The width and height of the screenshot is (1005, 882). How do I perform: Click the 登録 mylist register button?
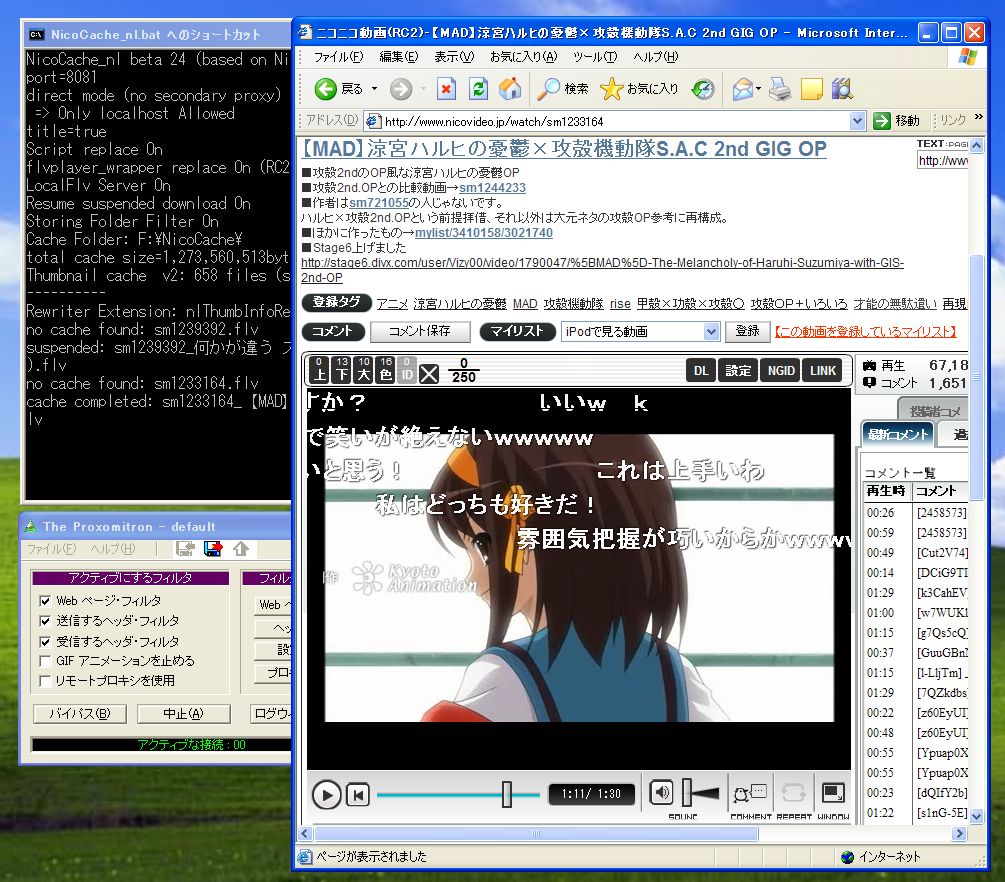(x=747, y=331)
